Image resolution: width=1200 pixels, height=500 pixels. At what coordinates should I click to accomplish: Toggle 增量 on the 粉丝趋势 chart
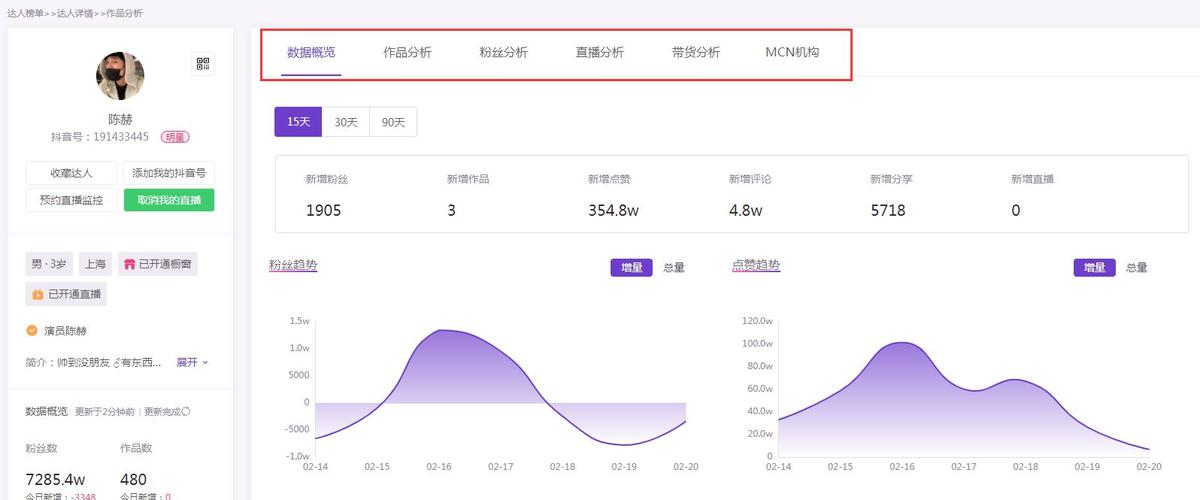[x=631, y=268]
